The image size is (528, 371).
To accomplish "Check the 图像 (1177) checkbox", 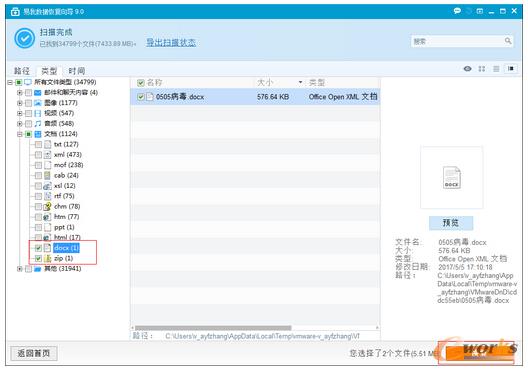I will pyautogui.click(x=28, y=103).
